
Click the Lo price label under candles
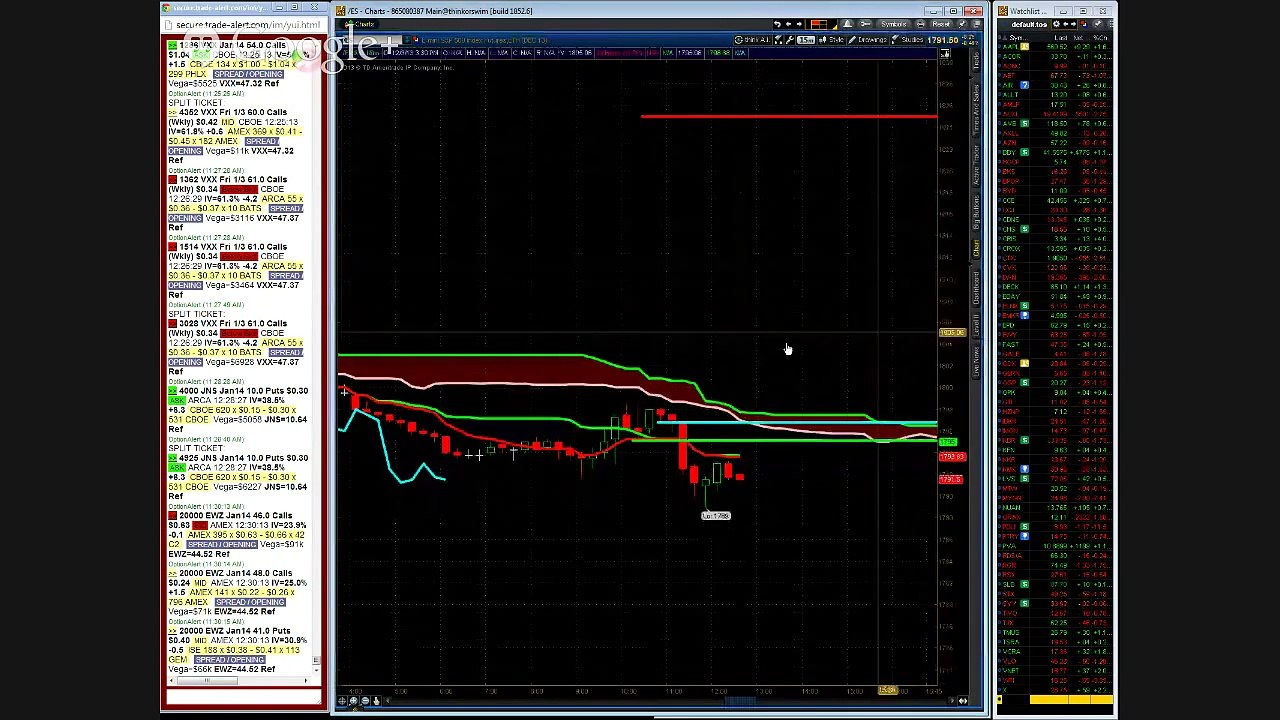(716, 516)
